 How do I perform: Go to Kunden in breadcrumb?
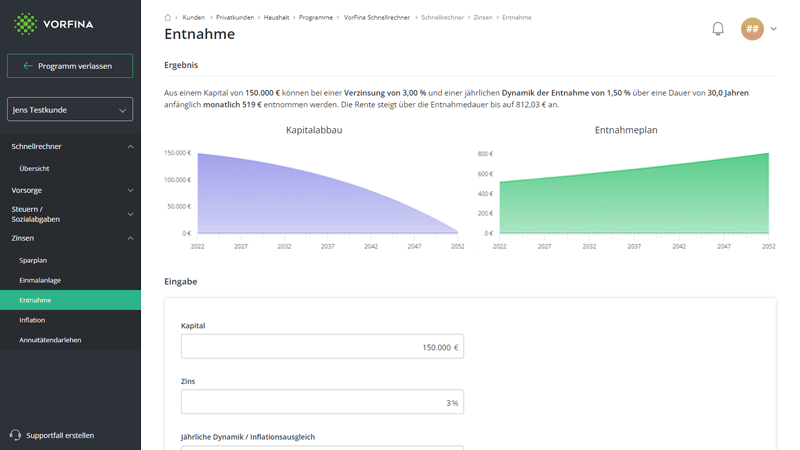tap(193, 17)
